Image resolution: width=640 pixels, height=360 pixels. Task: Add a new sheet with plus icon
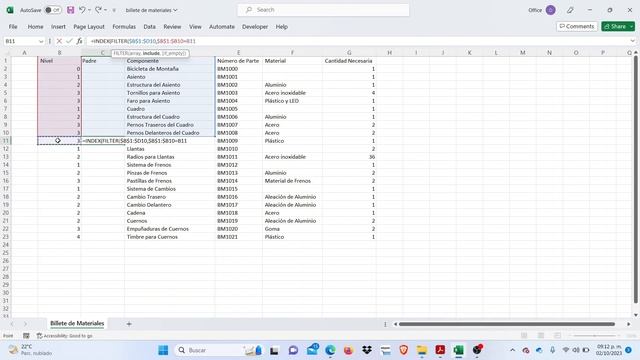[x=129, y=324]
